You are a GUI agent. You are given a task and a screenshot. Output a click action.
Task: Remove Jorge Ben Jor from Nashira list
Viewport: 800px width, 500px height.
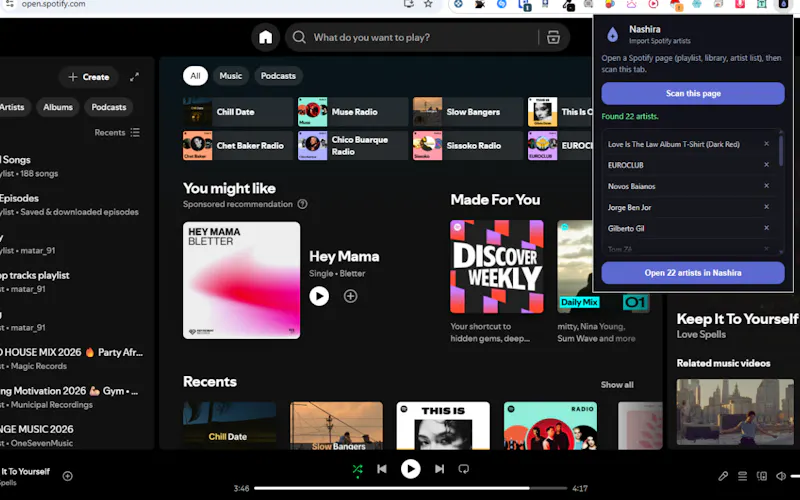click(x=766, y=207)
